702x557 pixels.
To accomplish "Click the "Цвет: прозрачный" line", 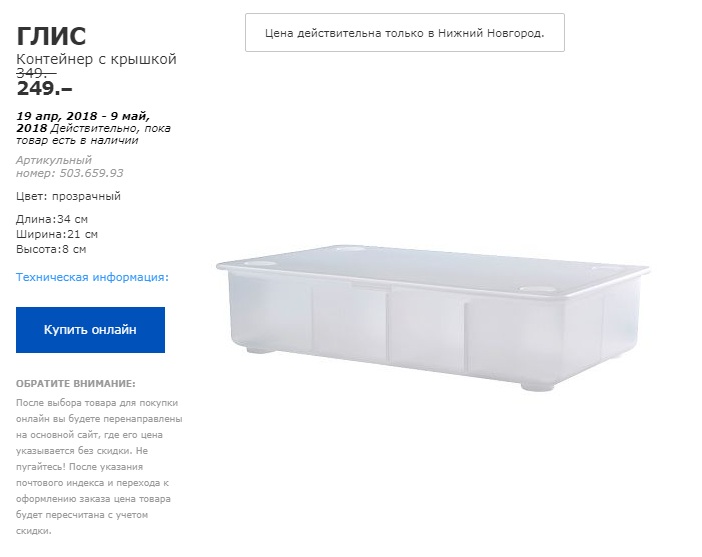I will [69, 196].
